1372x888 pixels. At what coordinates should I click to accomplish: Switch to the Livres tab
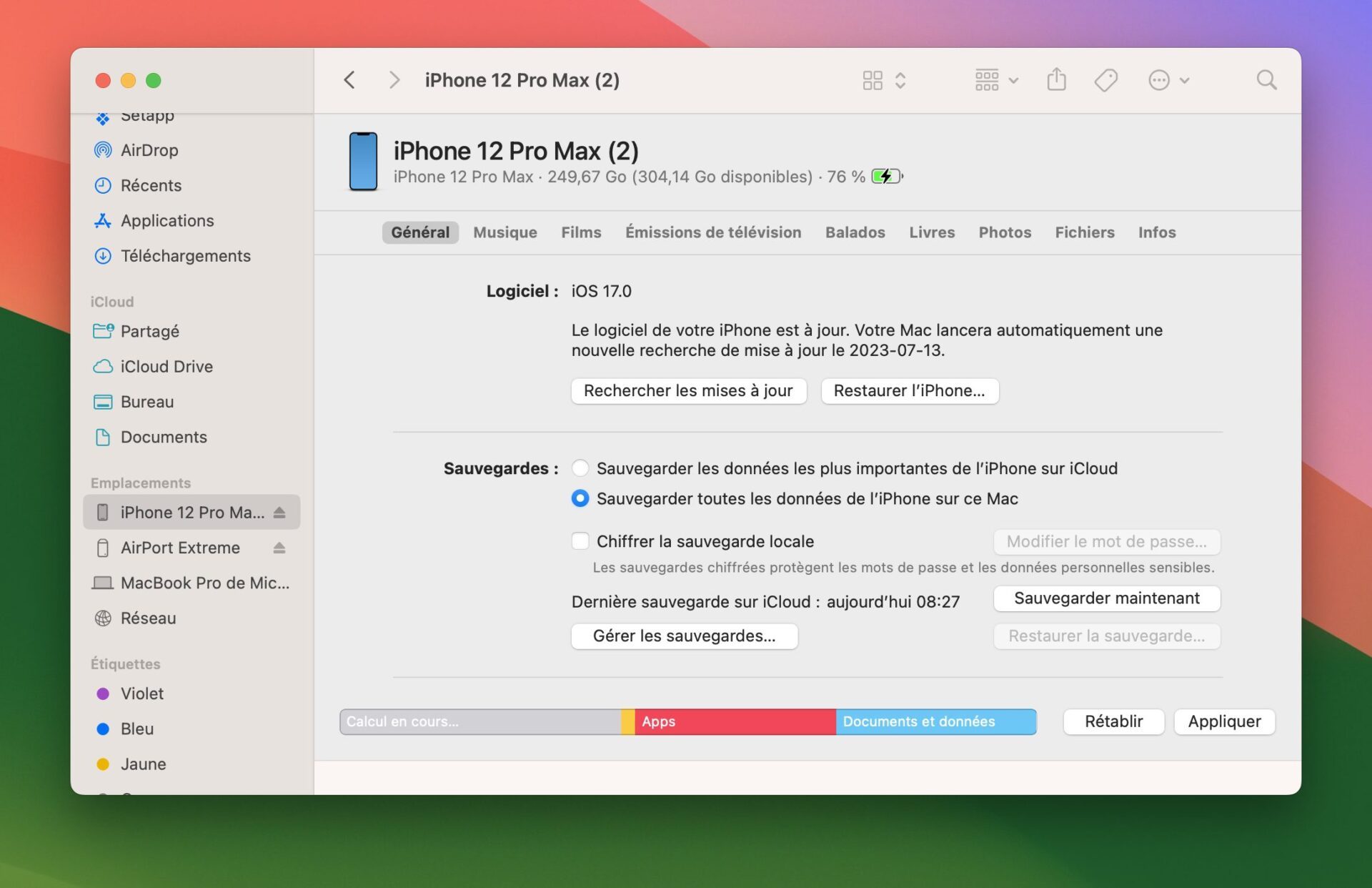coord(932,232)
